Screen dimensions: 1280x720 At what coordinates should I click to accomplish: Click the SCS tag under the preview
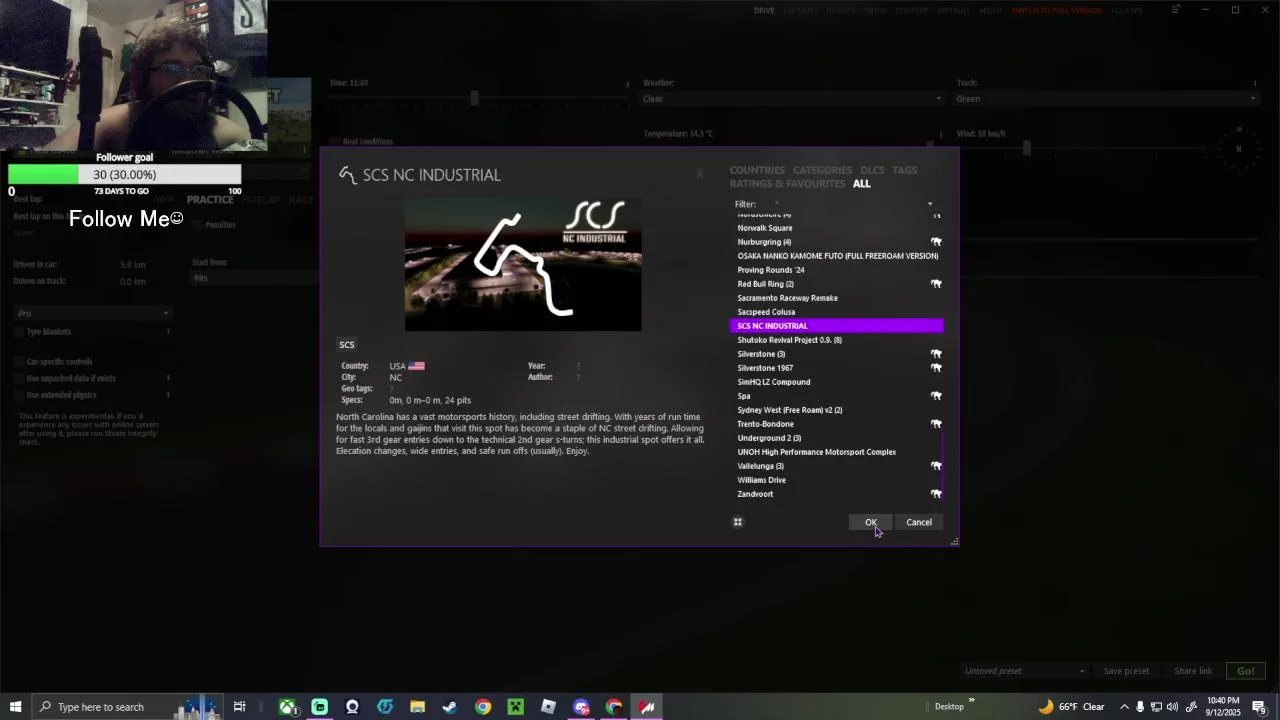(x=347, y=345)
